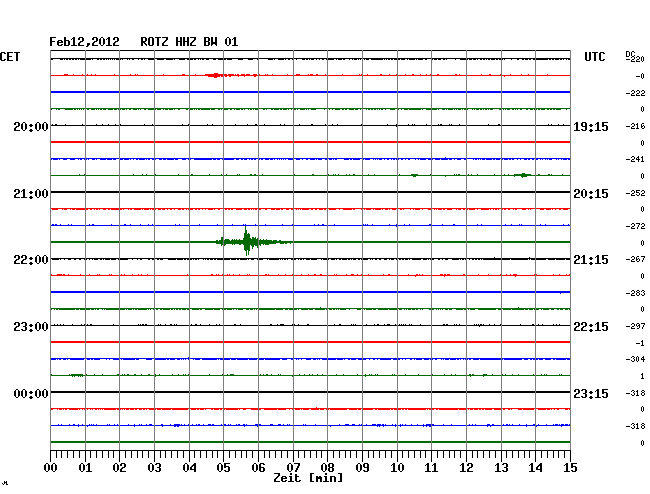Click the DC offset value -222
The height and width of the screenshot is (494, 650).
pyautogui.click(x=635, y=93)
